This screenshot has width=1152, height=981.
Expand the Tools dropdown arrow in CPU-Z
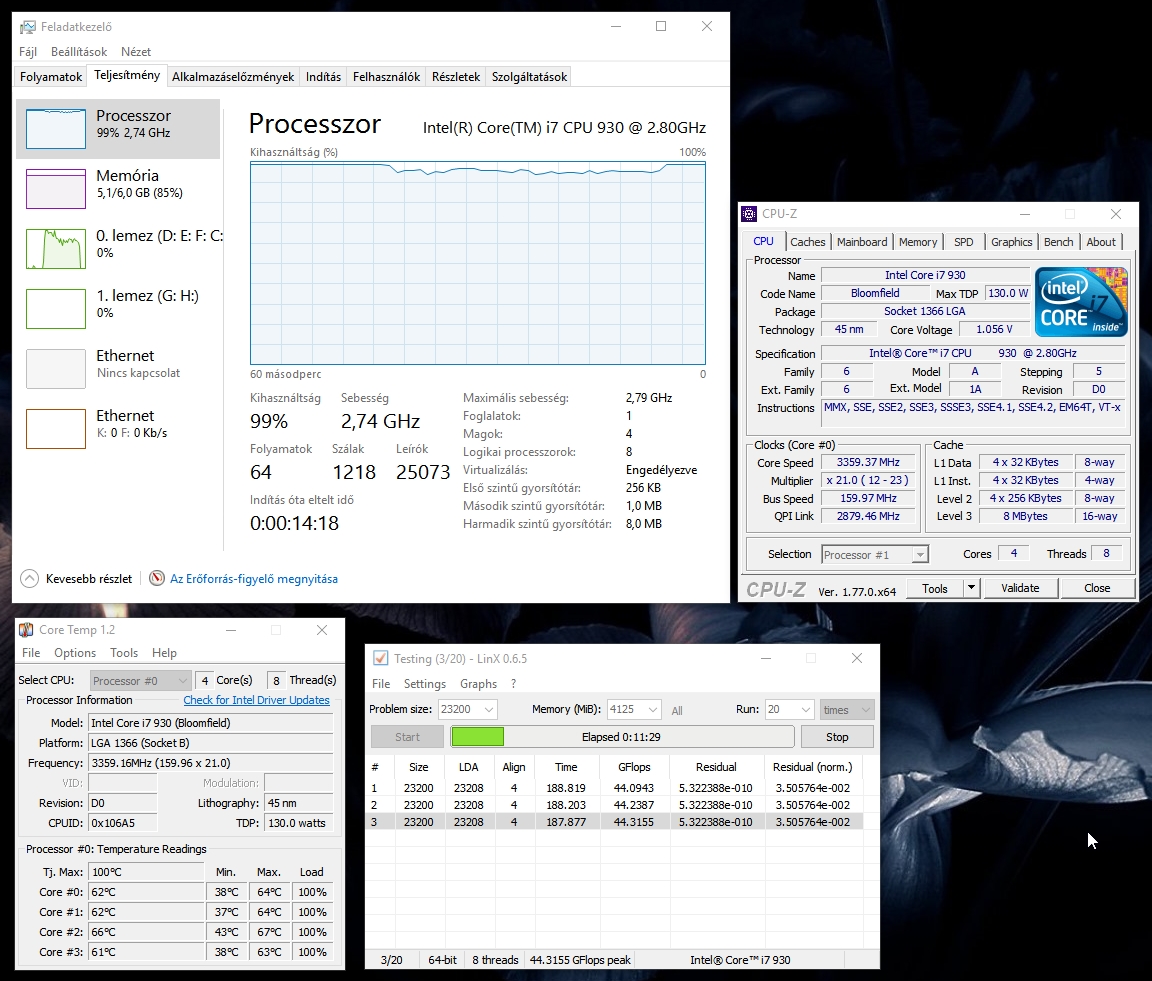[971, 589]
